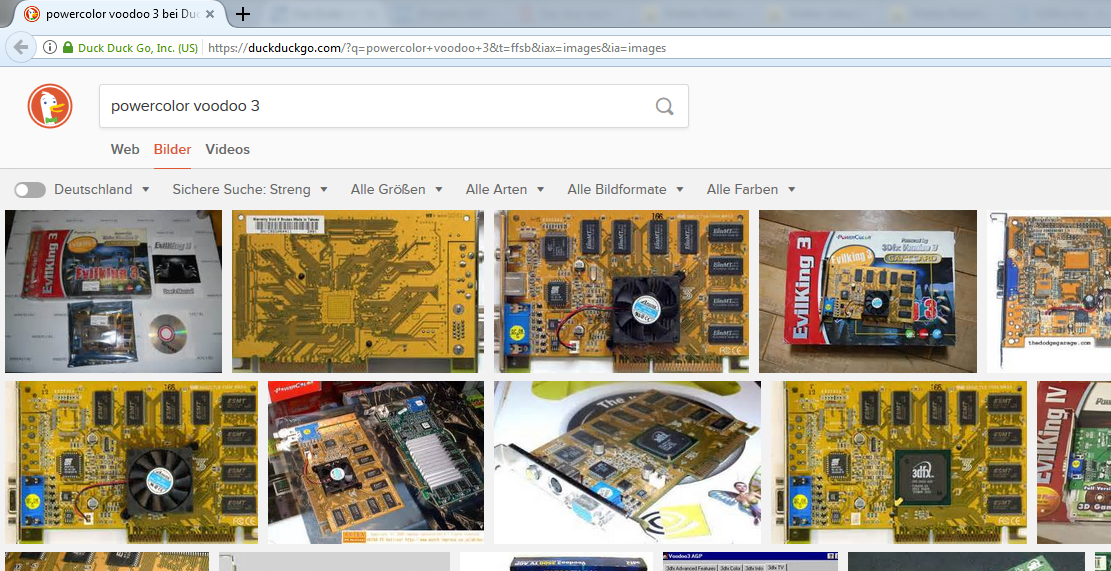Screen dimensions: 1111x571
Task: Open card thumbnail with bare 3dfx chip
Action: (898, 463)
